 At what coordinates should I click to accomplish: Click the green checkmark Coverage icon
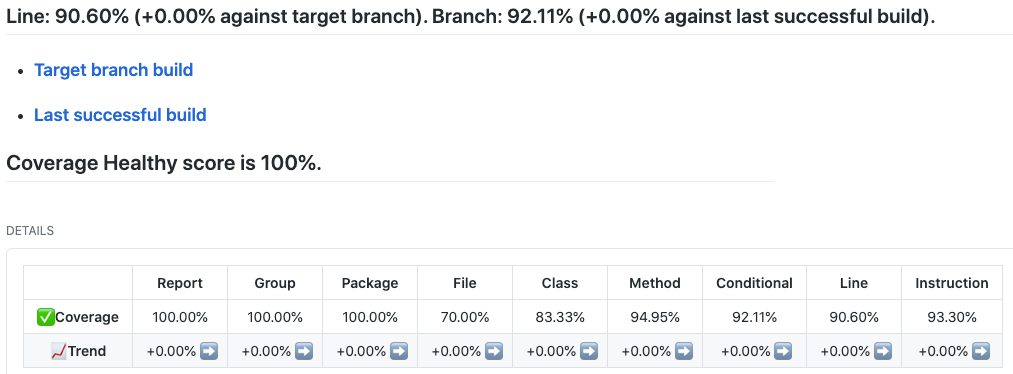click(x=46, y=317)
